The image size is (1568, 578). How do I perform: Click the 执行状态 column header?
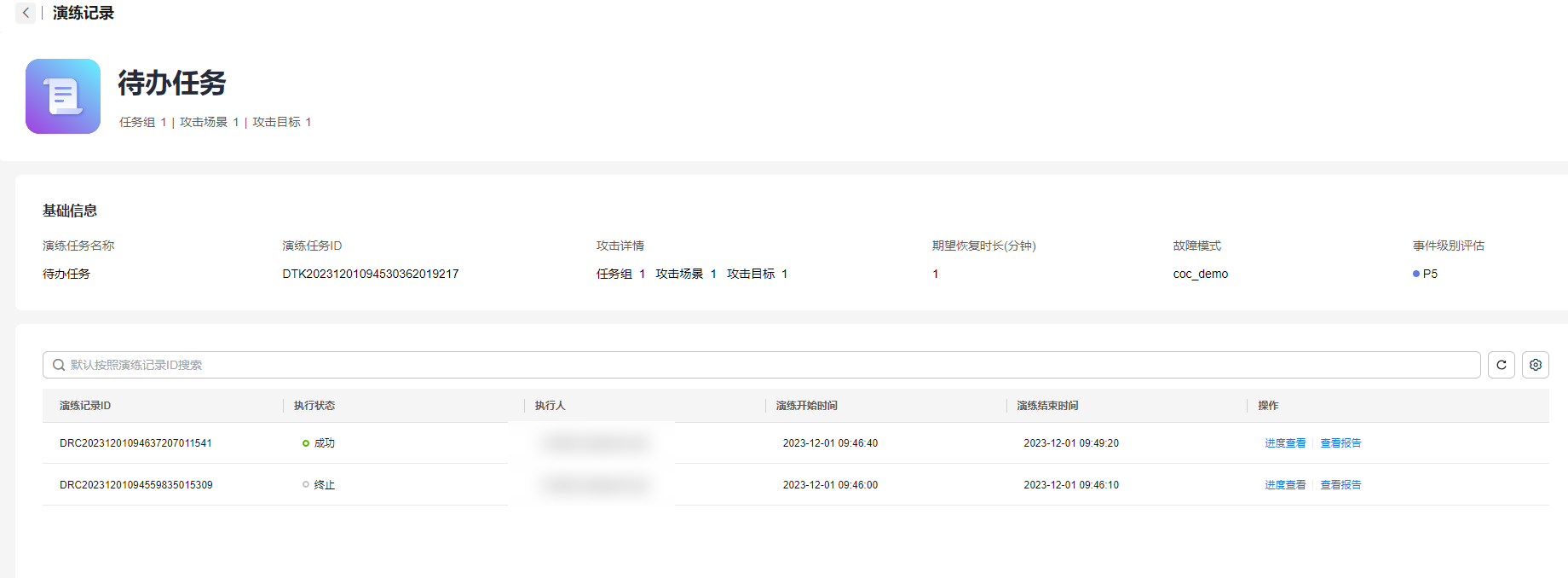coord(314,406)
